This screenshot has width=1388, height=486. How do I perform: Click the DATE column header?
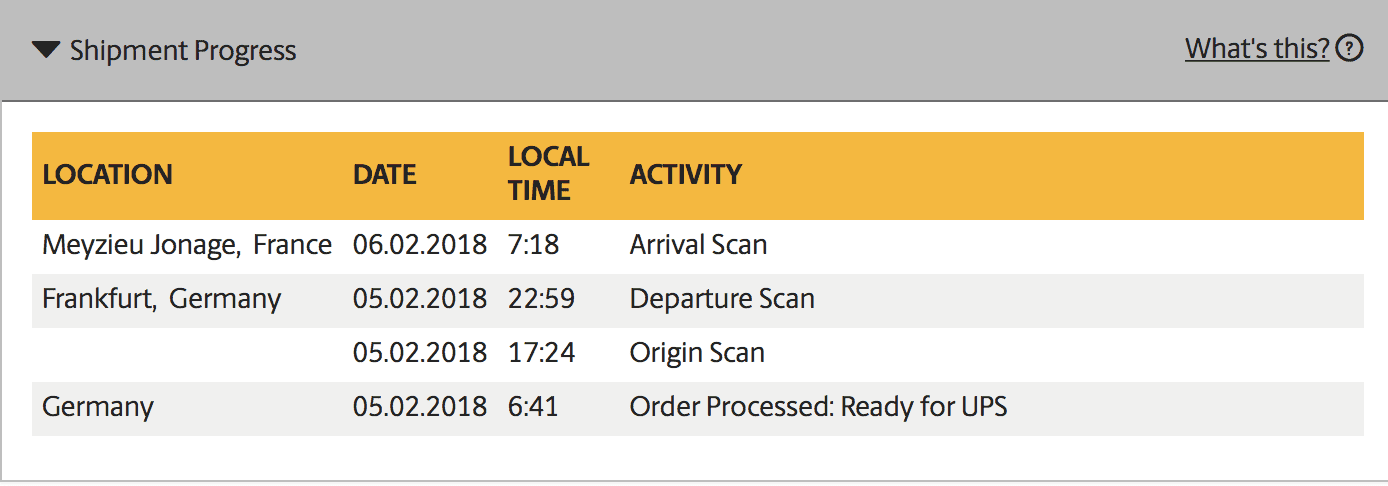pos(384,174)
